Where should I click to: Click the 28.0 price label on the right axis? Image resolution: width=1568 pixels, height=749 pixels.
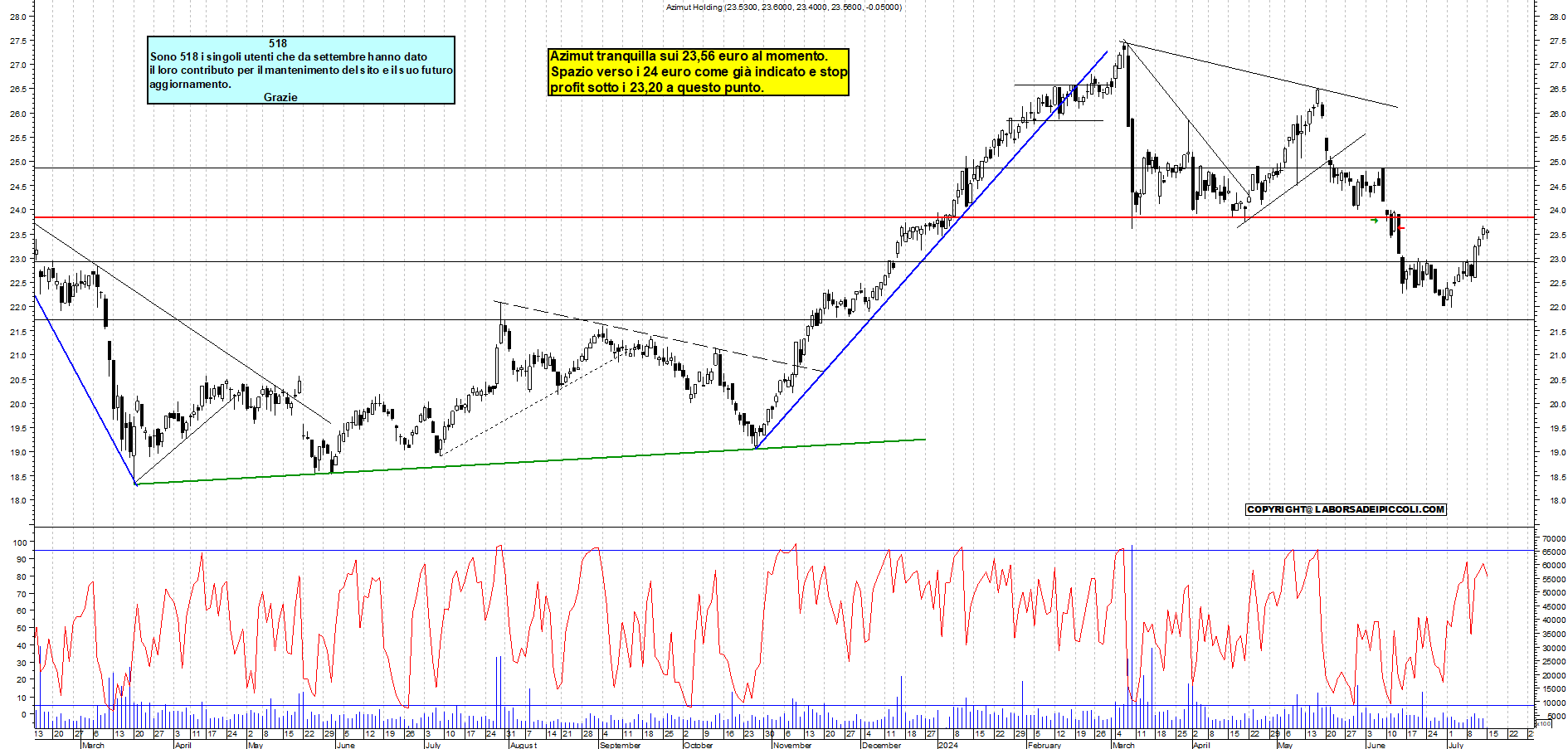[x=1557, y=17]
